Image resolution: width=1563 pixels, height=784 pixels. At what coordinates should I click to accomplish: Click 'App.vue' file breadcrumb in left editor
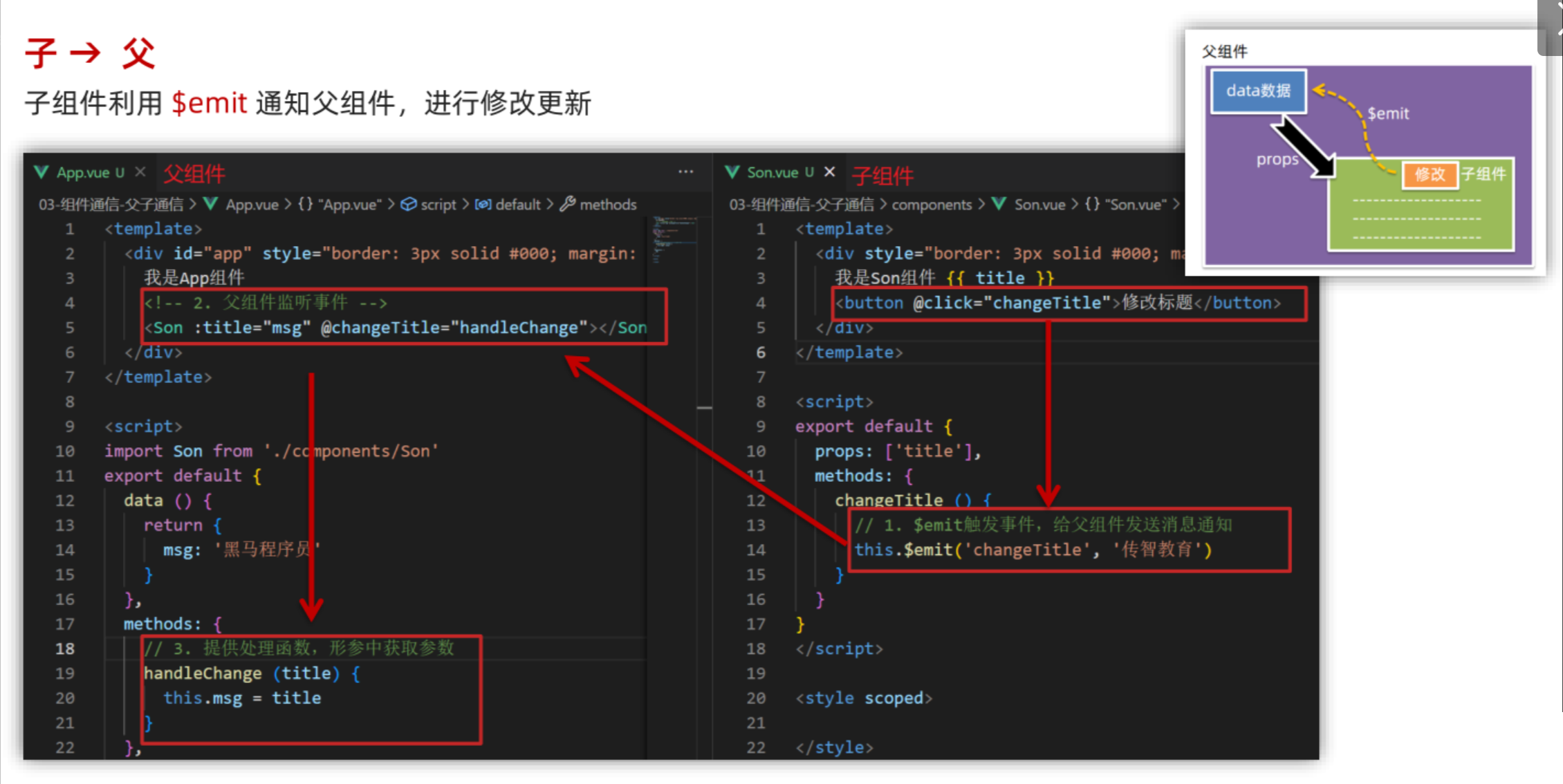(x=241, y=205)
